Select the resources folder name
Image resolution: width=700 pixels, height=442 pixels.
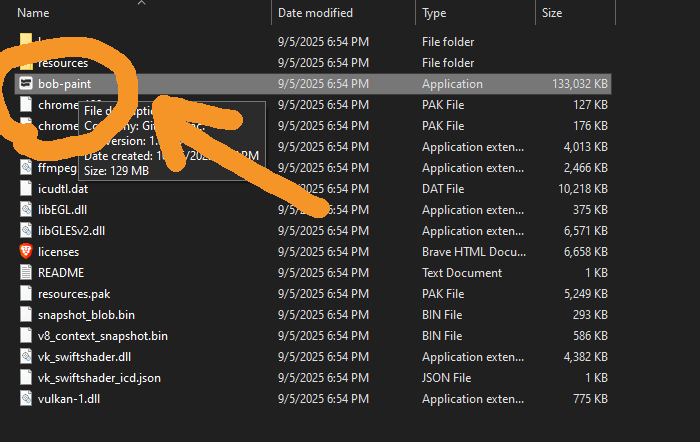pyautogui.click(x=63, y=63)
